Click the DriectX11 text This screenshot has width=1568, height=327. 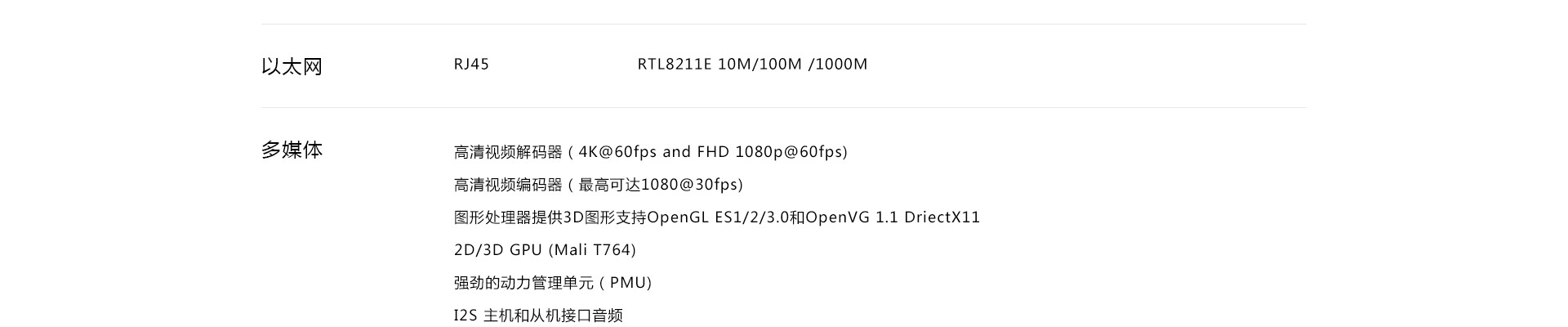[x=942, y=217]
